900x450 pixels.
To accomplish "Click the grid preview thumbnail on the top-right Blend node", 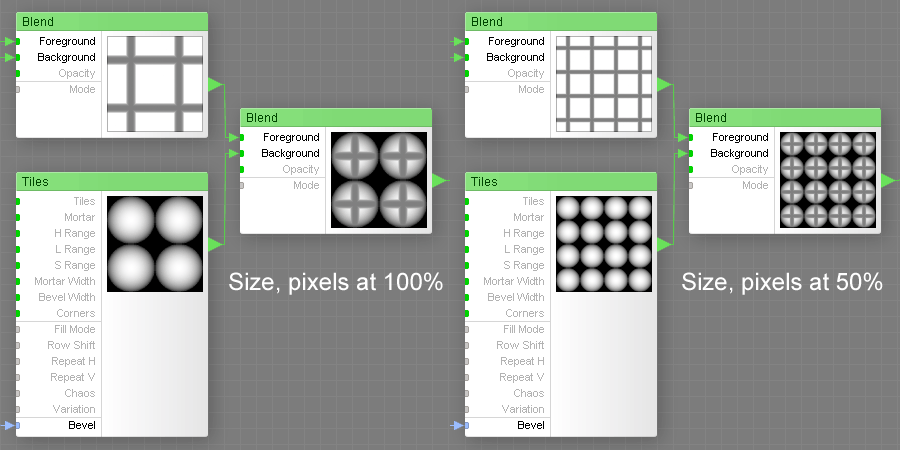I will click(x=603, y=85).
